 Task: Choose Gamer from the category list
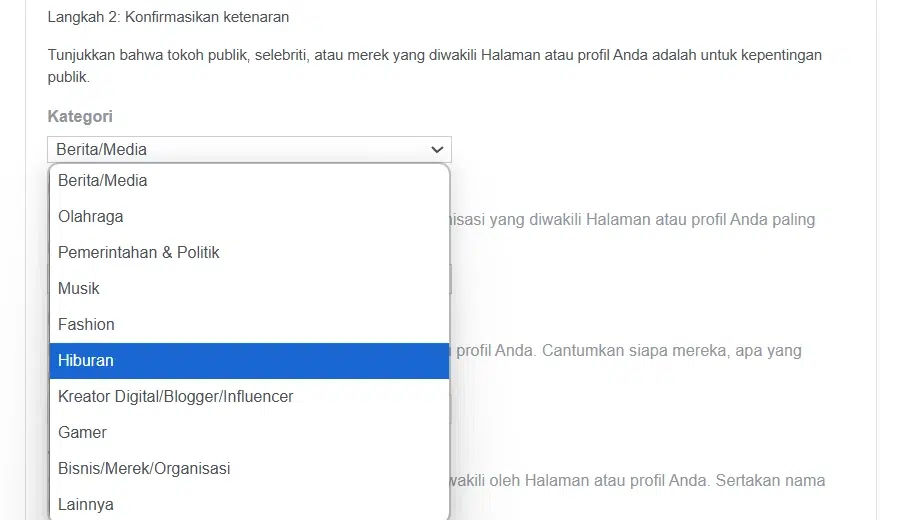coord(249,432)
